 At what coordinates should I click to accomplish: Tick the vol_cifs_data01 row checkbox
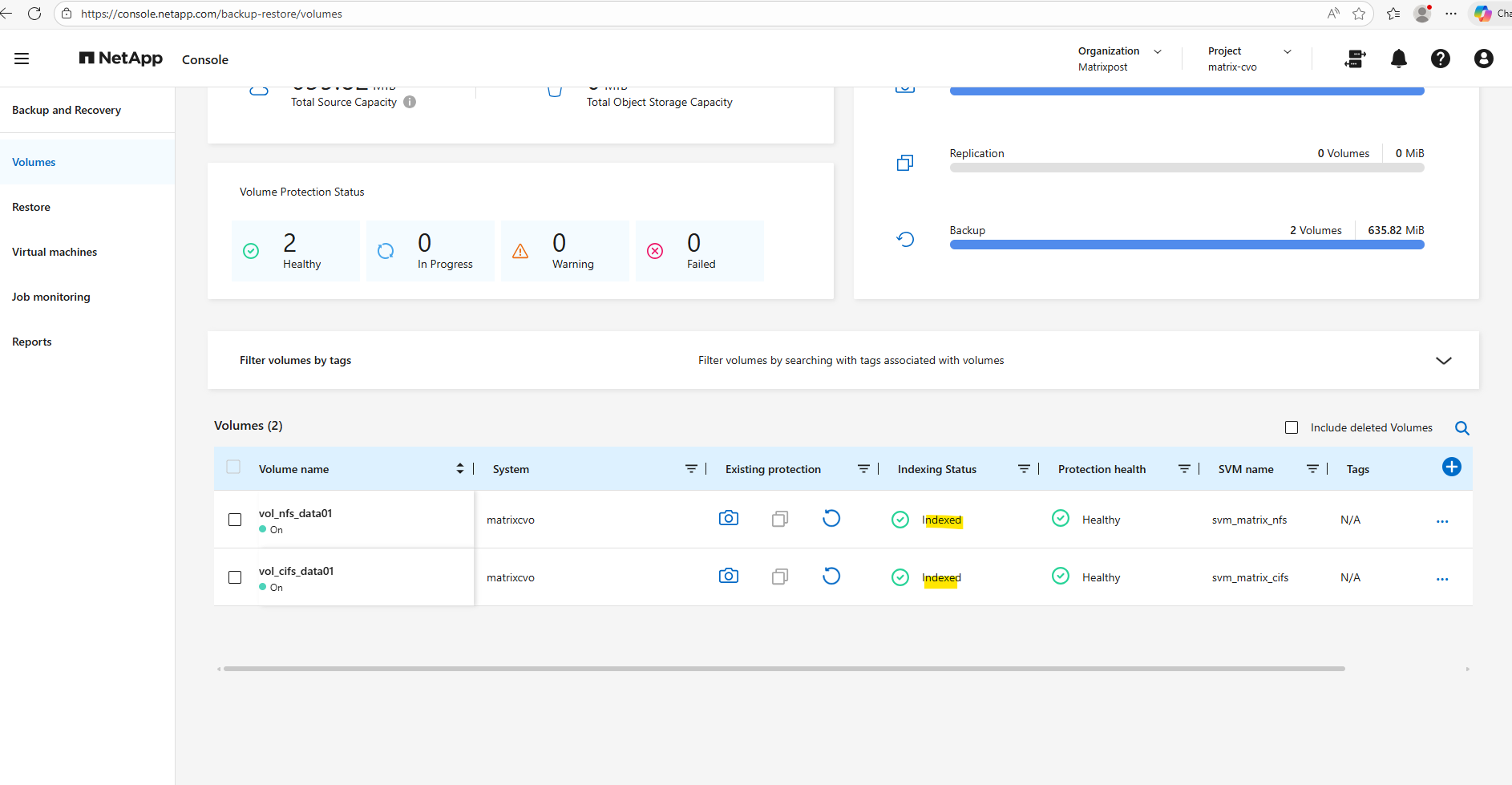235,577
